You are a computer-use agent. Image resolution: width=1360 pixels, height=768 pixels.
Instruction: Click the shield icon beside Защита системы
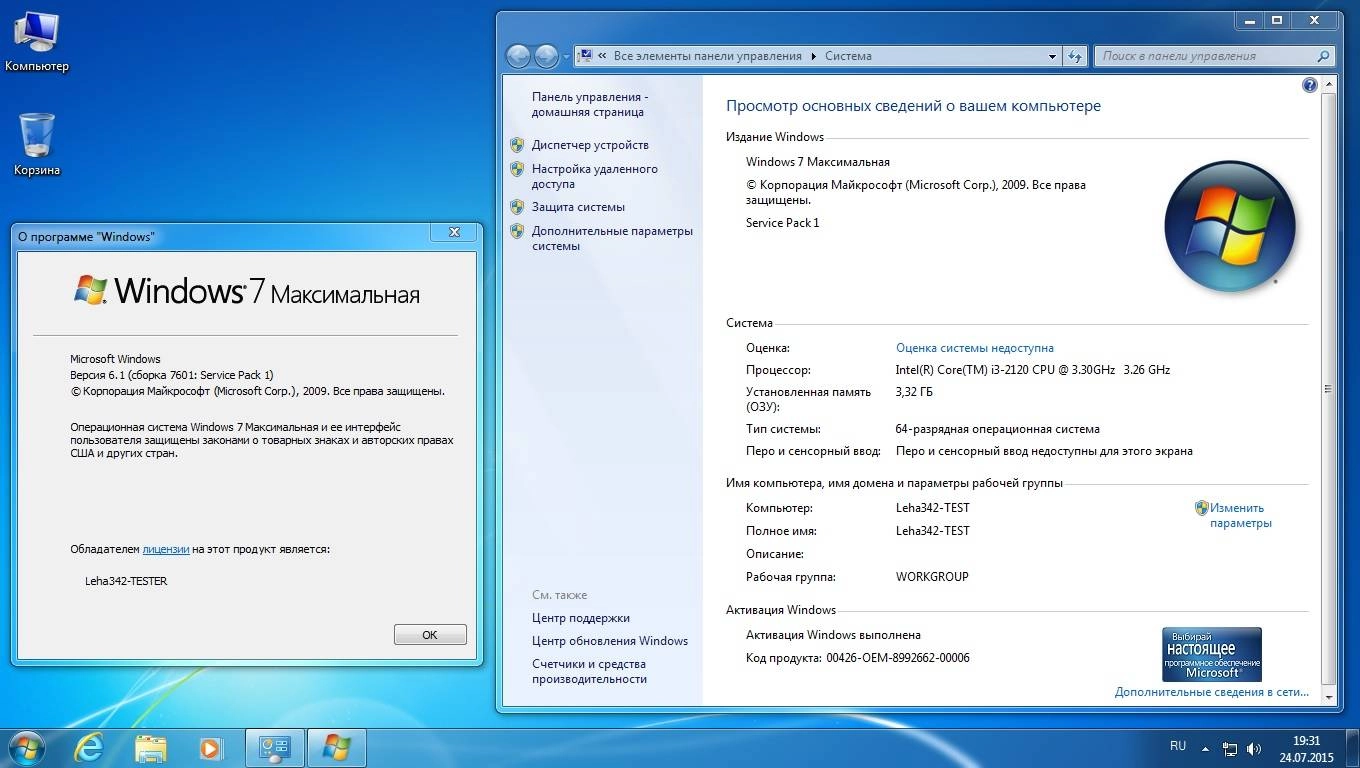517,207
